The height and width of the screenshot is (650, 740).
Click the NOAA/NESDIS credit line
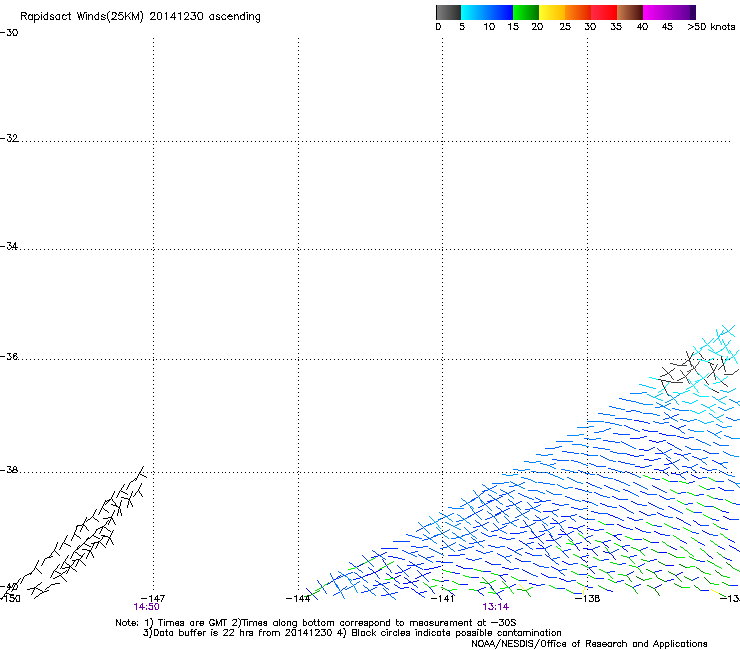click(x=589, y=644)
